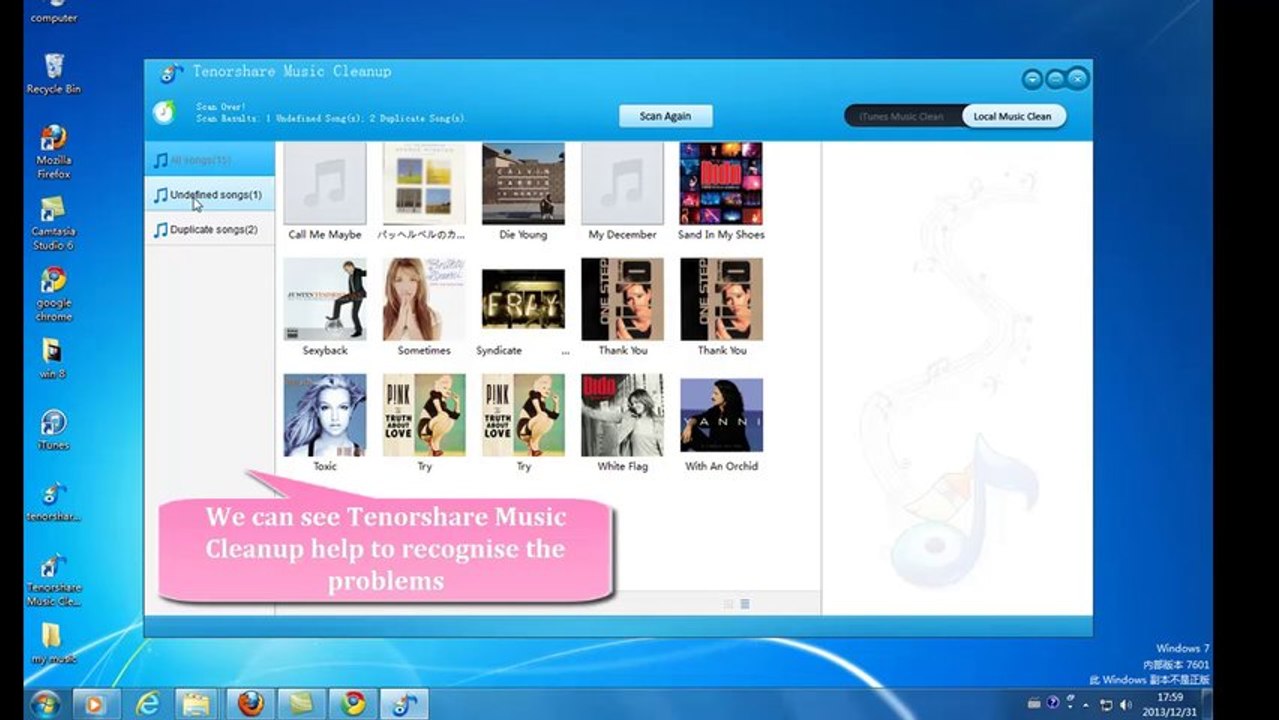This screenshot has height=720, width=1279.
Task: Close the Tenorshare Music Cleanup window
Action: pos(1077,79)
